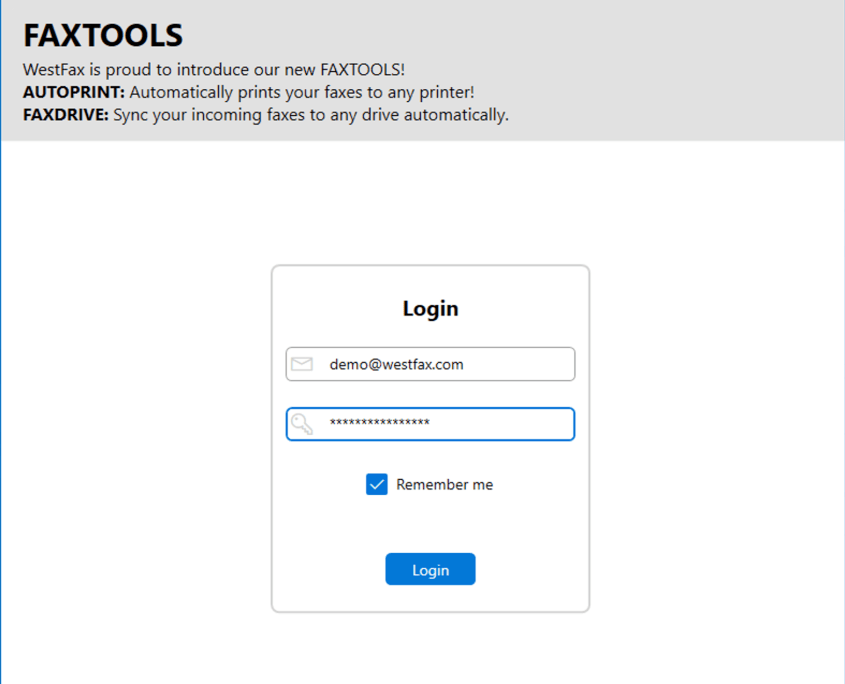Click the envelope icon in the email field

(x=302, y=364)
